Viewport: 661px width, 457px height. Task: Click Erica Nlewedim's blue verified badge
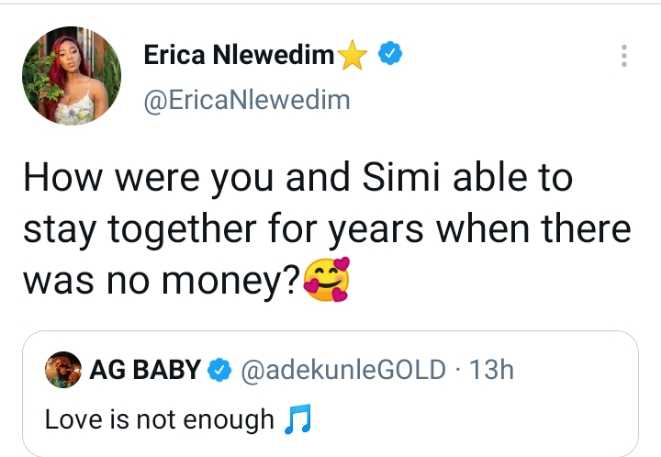[x=391, y=58]
